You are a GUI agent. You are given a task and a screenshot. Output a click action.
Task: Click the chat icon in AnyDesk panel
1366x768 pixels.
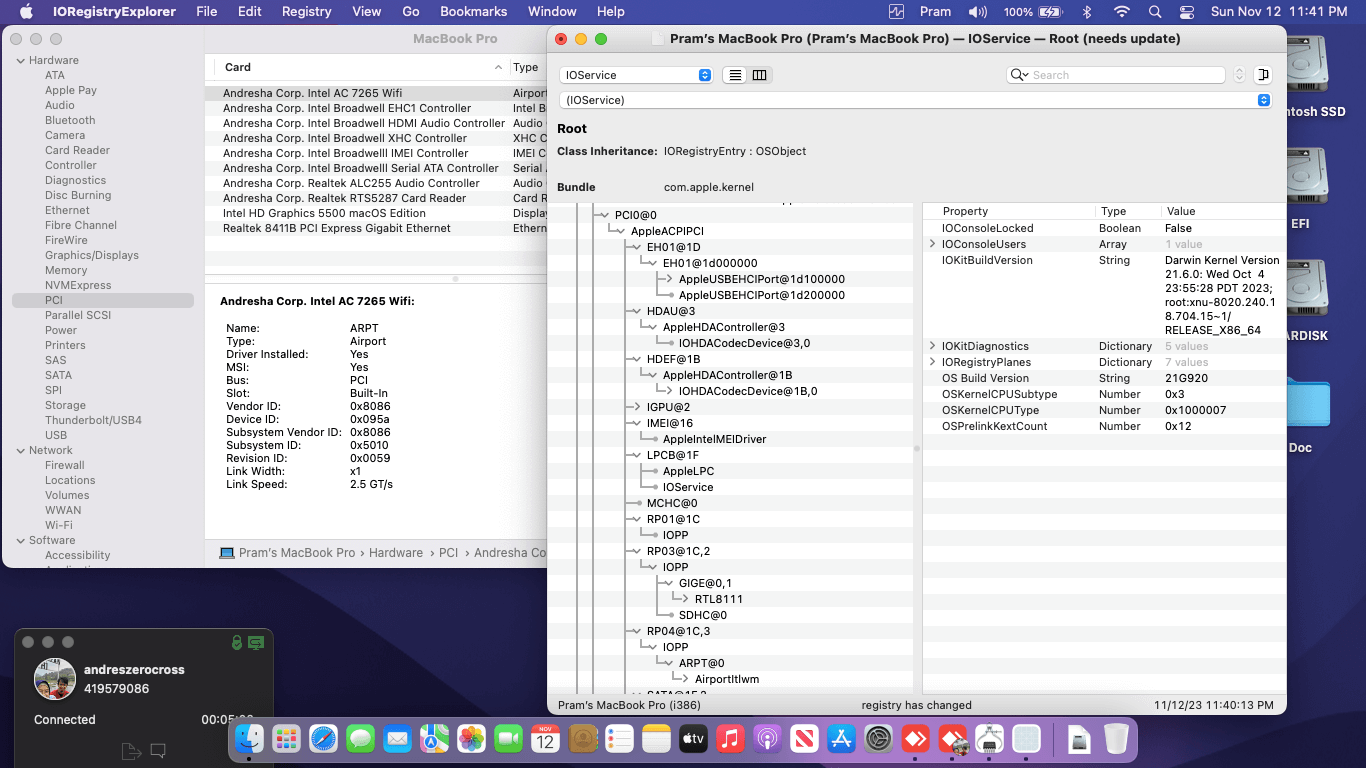click(x=157, y=750)
